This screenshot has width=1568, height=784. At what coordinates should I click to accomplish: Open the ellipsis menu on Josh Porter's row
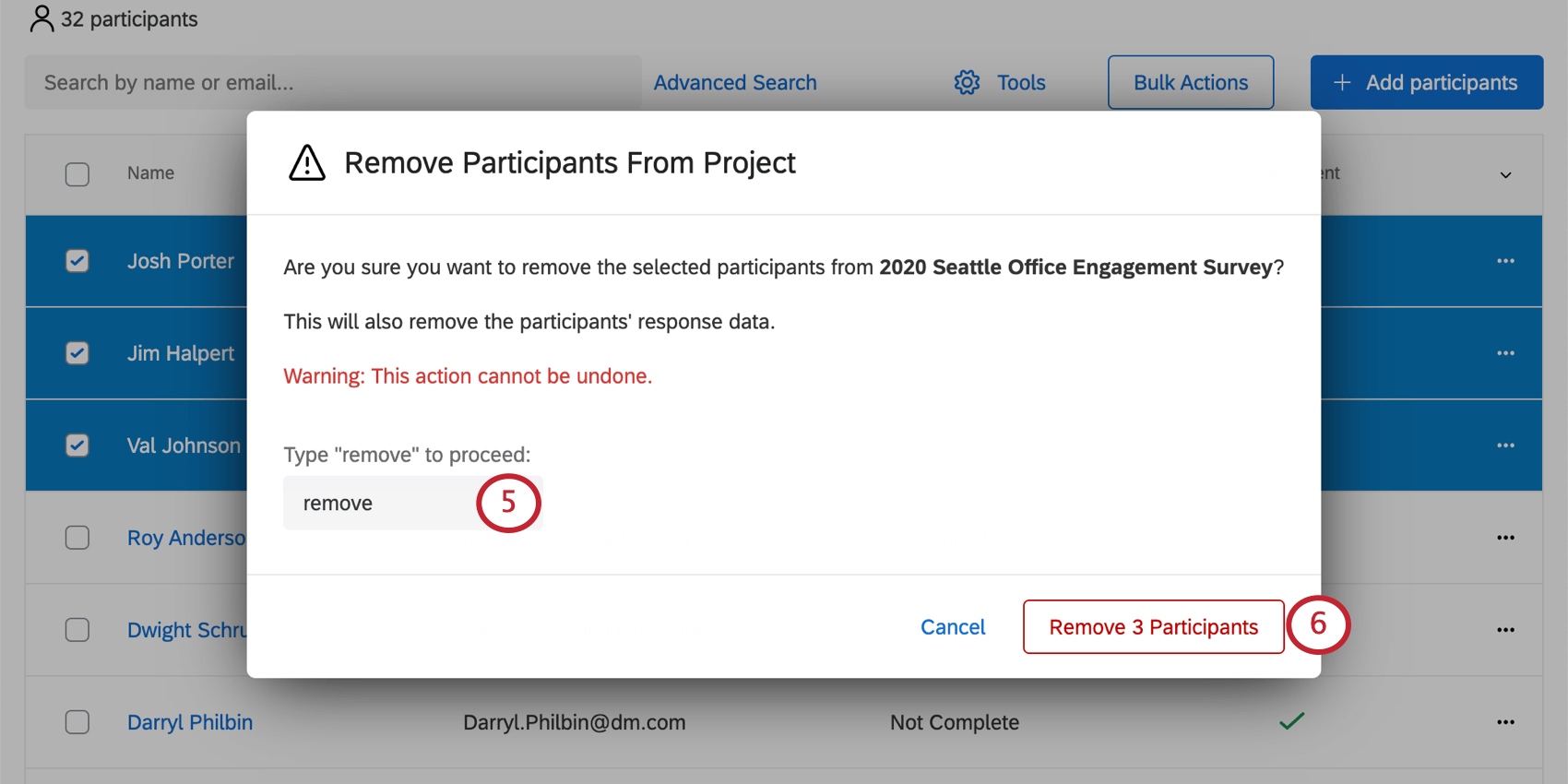click(1505, 261)
